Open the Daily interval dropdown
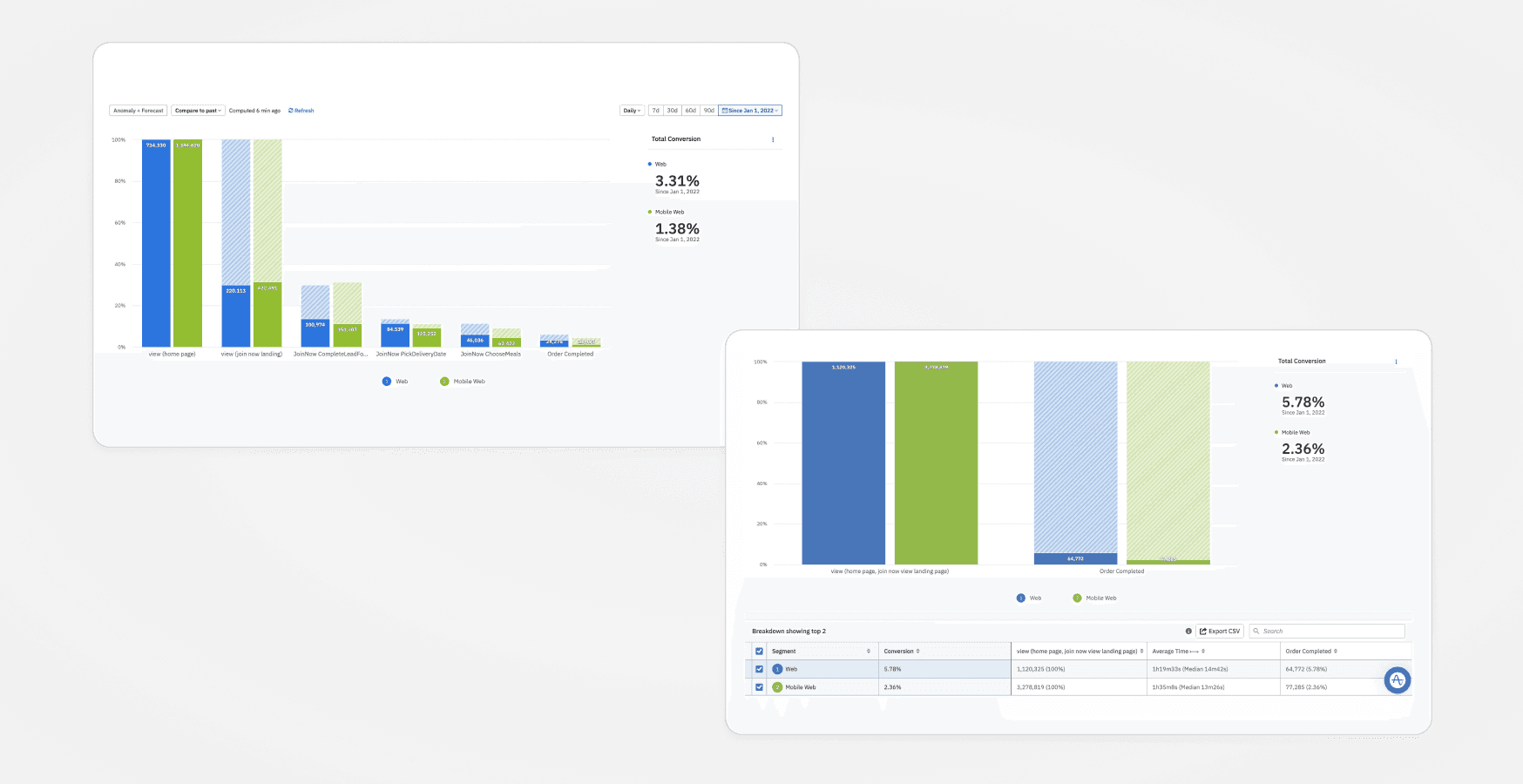1523x784 pixels. pyautogui.click(x=632, y=111)
